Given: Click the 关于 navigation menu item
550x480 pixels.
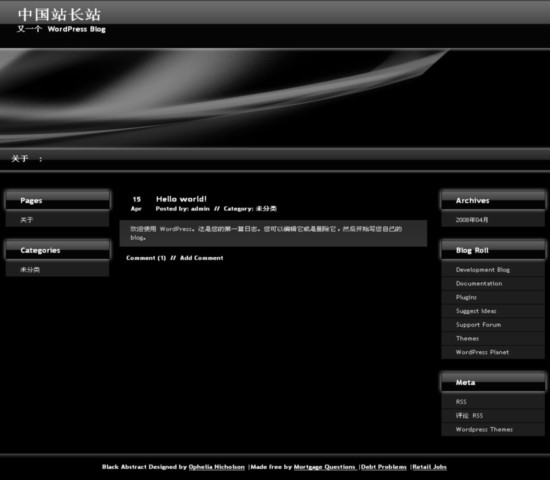Looking at the screenshot, I should (20, 159).
